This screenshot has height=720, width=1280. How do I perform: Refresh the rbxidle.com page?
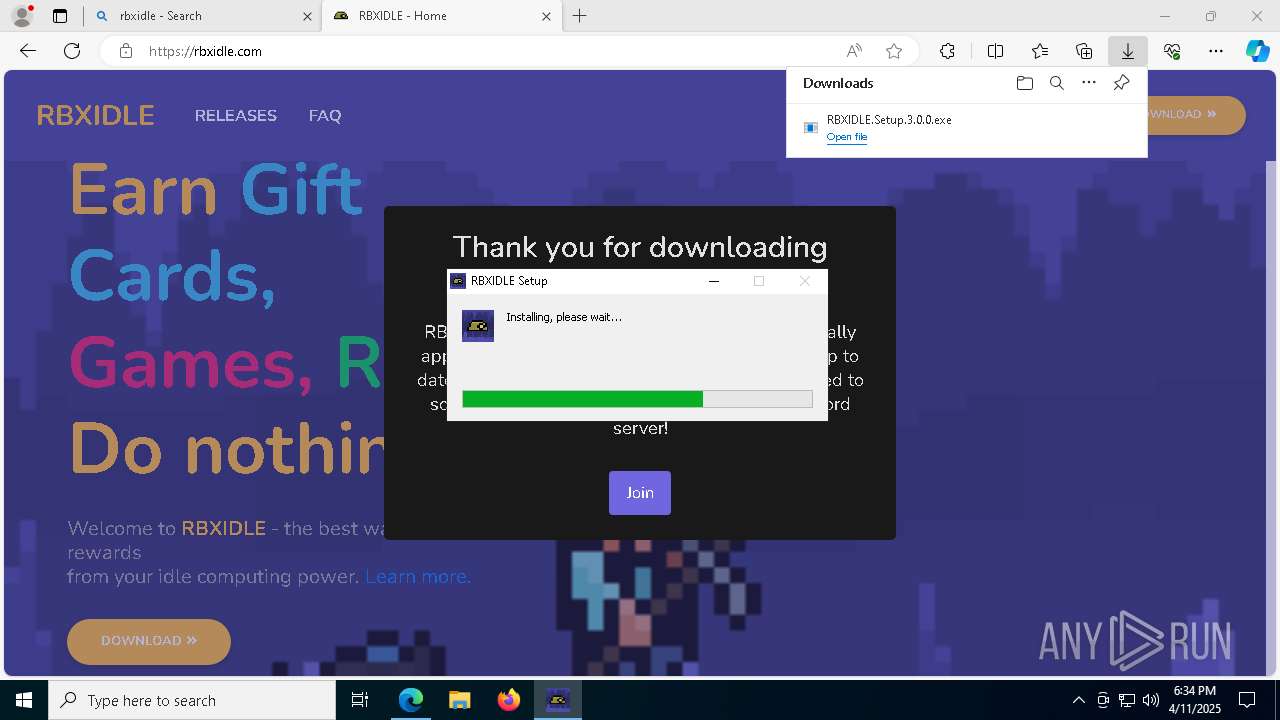(x=72, y=51)
